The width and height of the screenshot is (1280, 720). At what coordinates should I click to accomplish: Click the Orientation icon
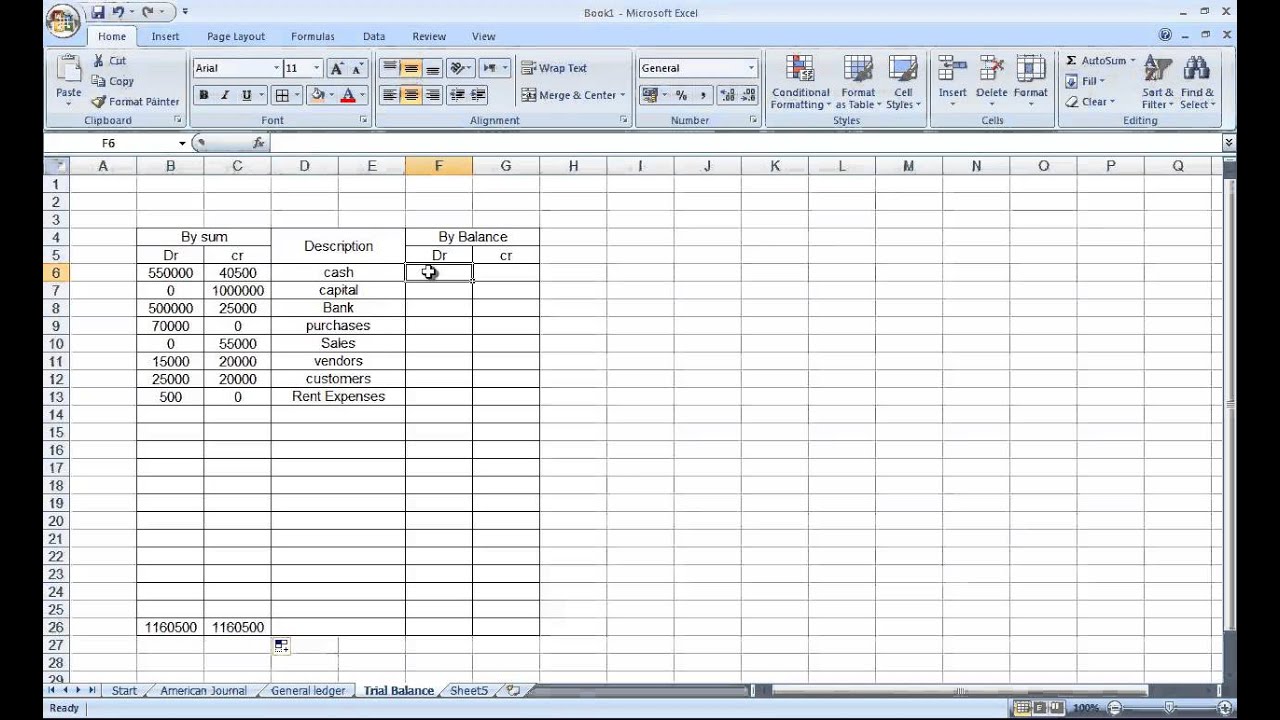456,68
